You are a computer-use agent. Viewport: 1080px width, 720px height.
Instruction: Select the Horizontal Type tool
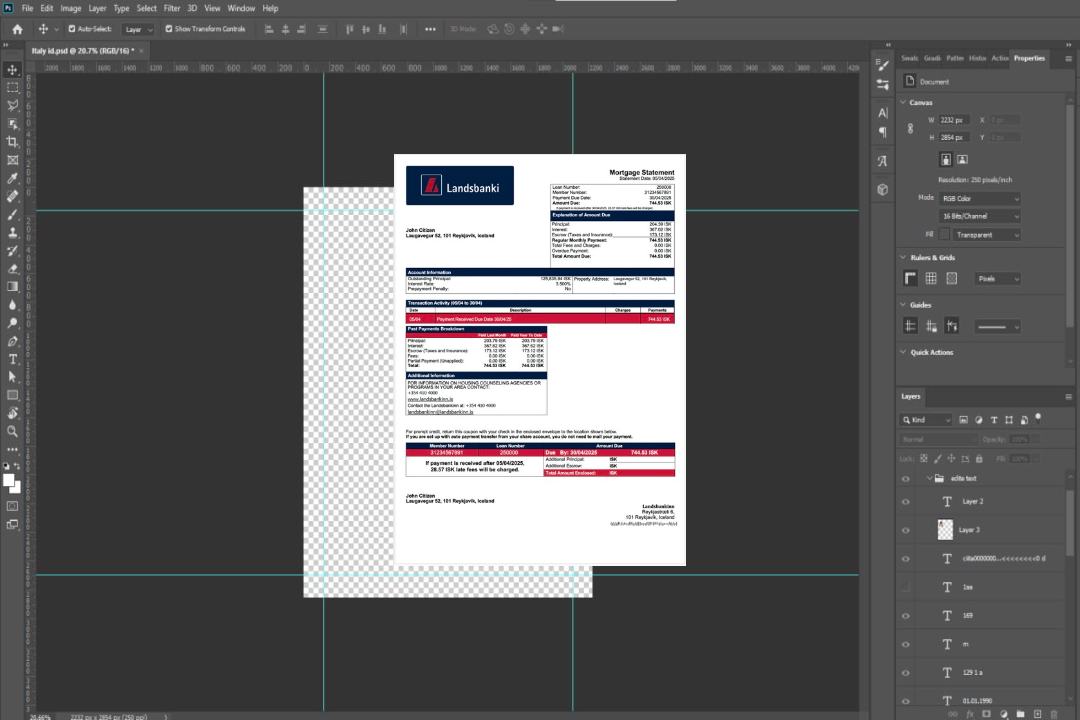(x=12, y=359)
